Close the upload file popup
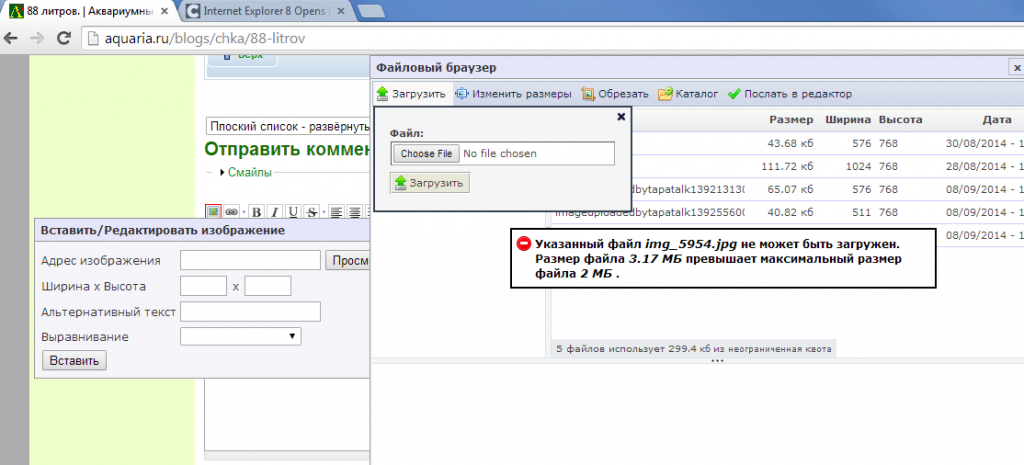Viewport: 1024px width, 465px height. coord(621,116)
